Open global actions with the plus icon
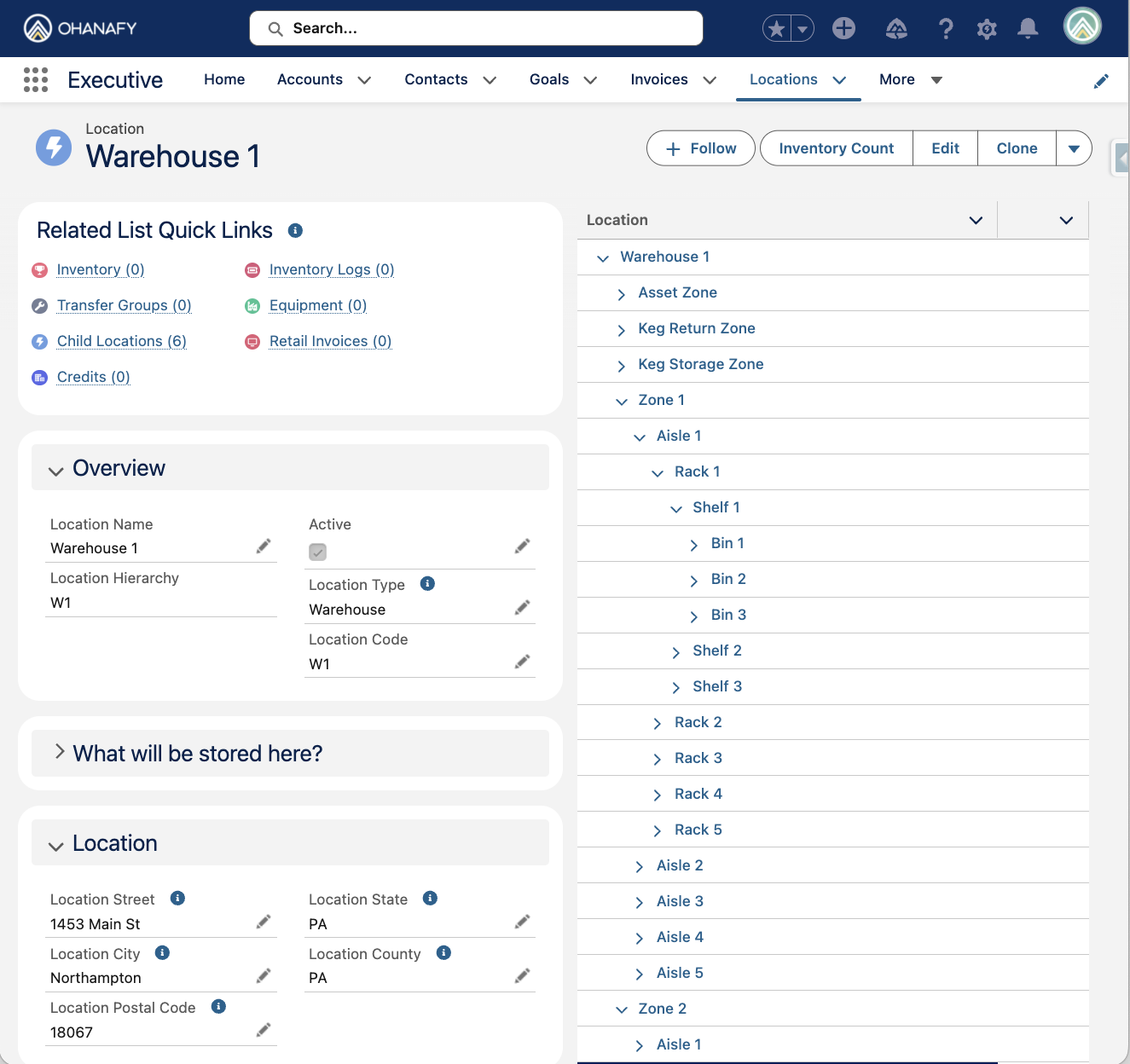 [843, 28]
